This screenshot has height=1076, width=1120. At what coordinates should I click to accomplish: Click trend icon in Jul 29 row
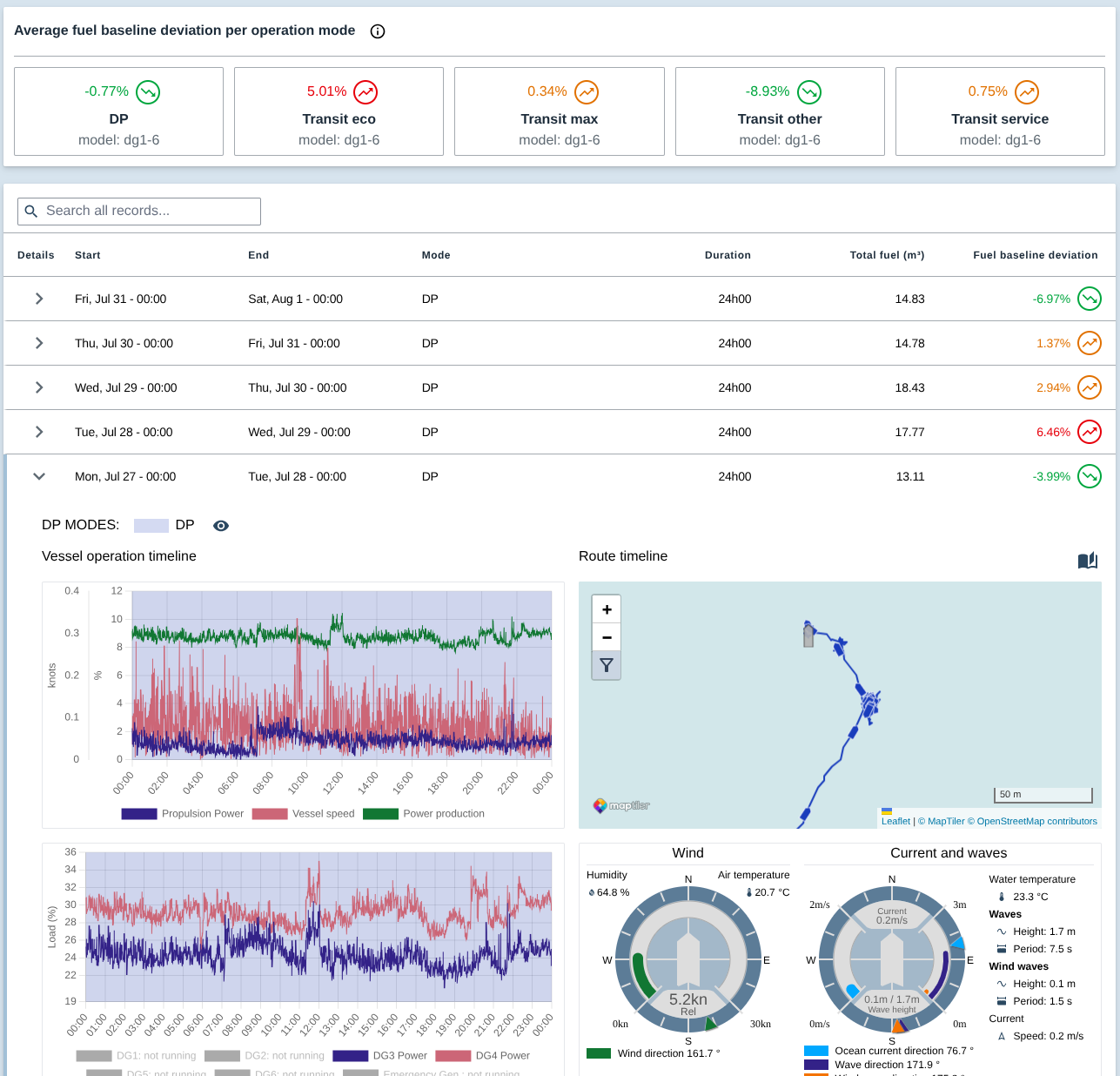pos(1090,387)
